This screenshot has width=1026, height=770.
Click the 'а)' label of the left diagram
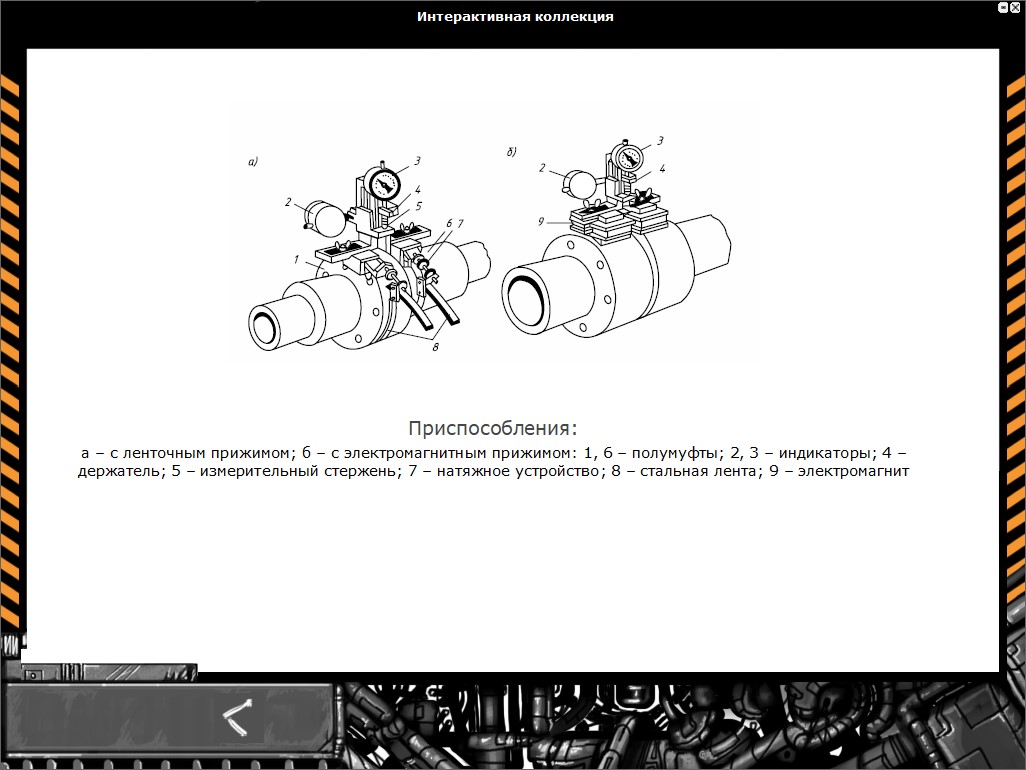(x=253, y=160)
